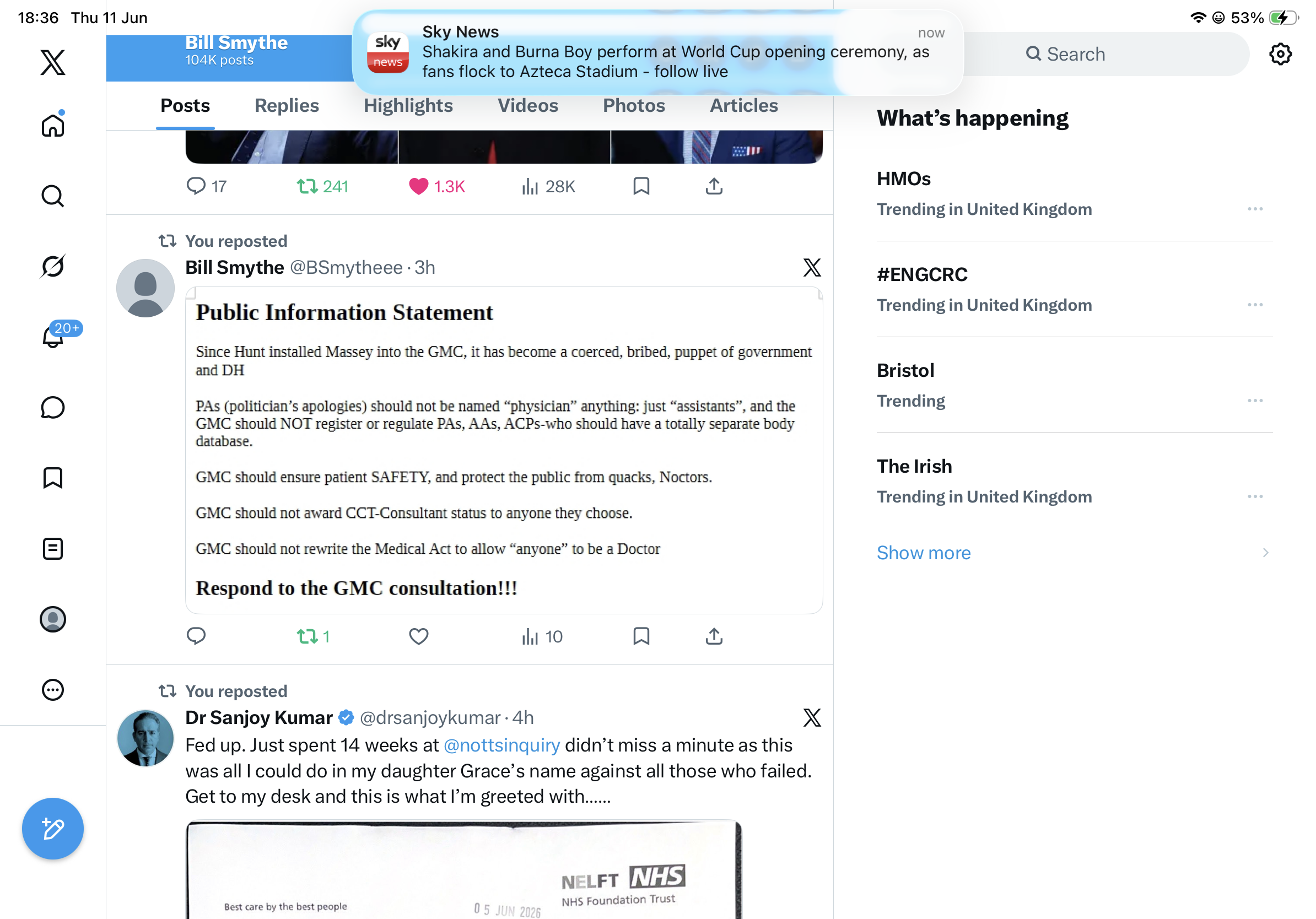Screen dimensions: 1316x919
Task: Toggle like on the Public Information Statement post
Action: click(418, 636)
